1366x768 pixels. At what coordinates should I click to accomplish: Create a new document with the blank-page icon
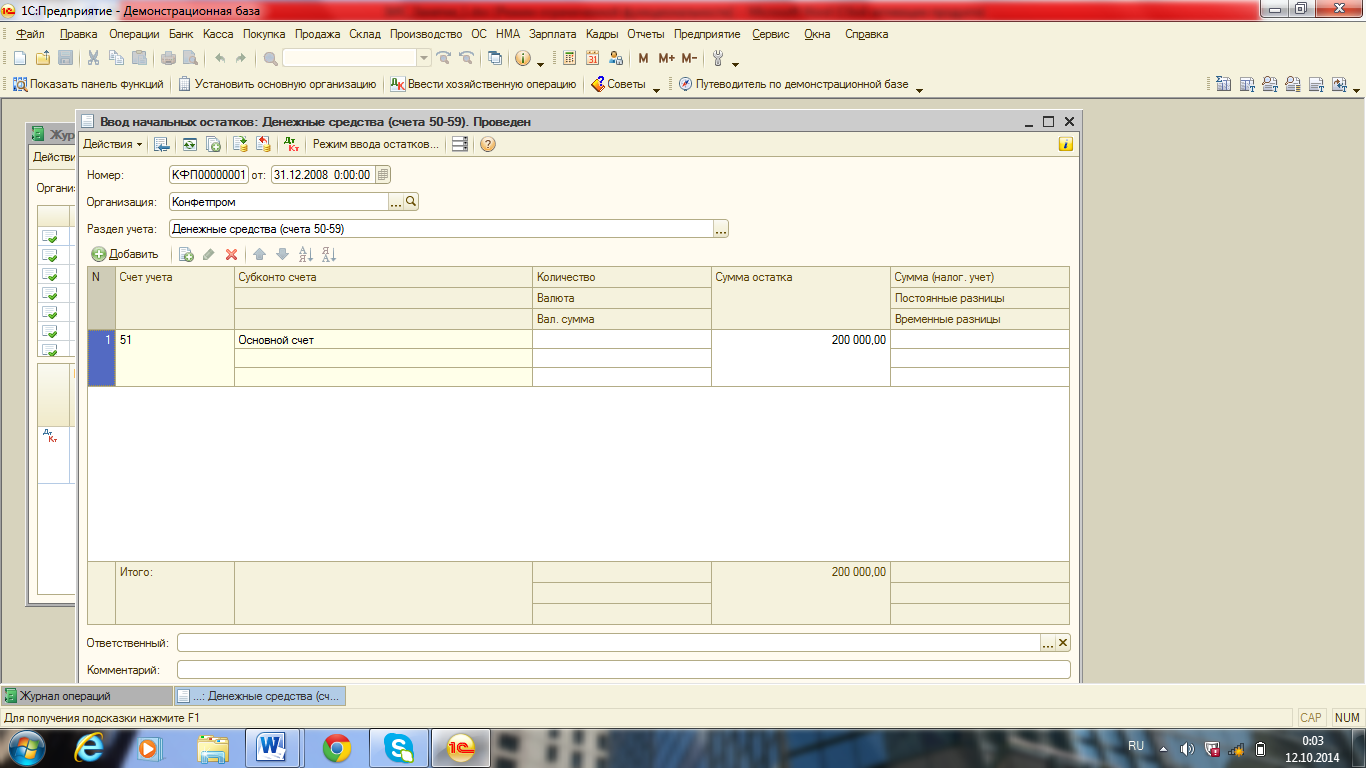click(20, 58)
